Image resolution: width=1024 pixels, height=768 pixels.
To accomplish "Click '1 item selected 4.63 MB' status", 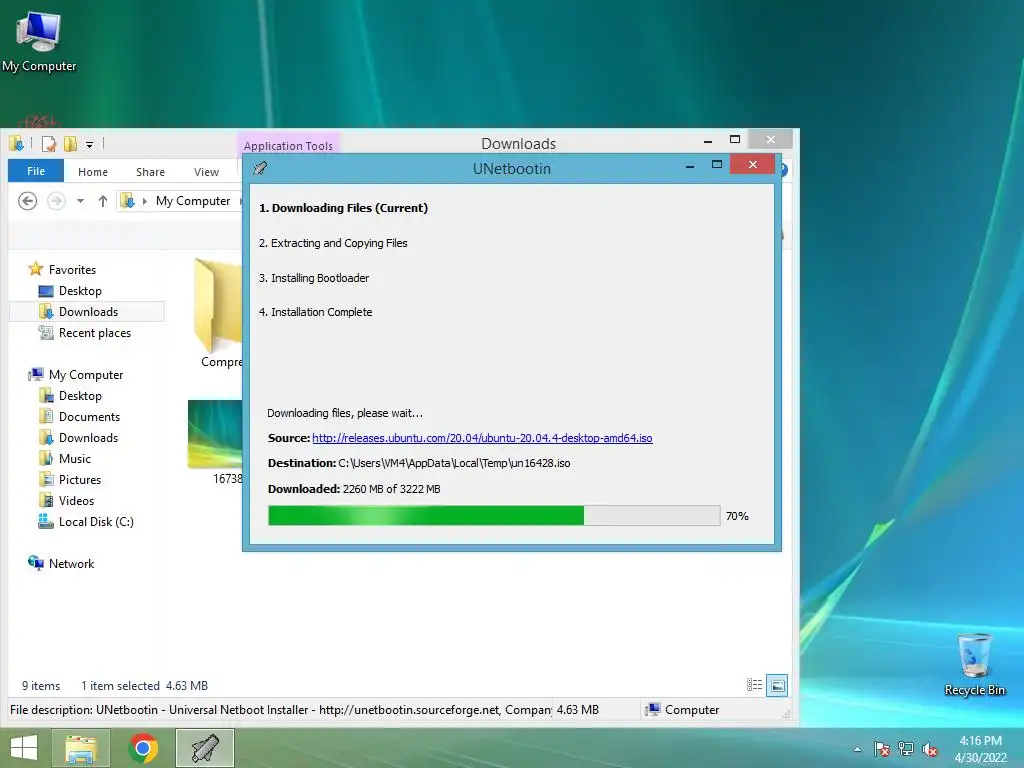I will [144, 686].
